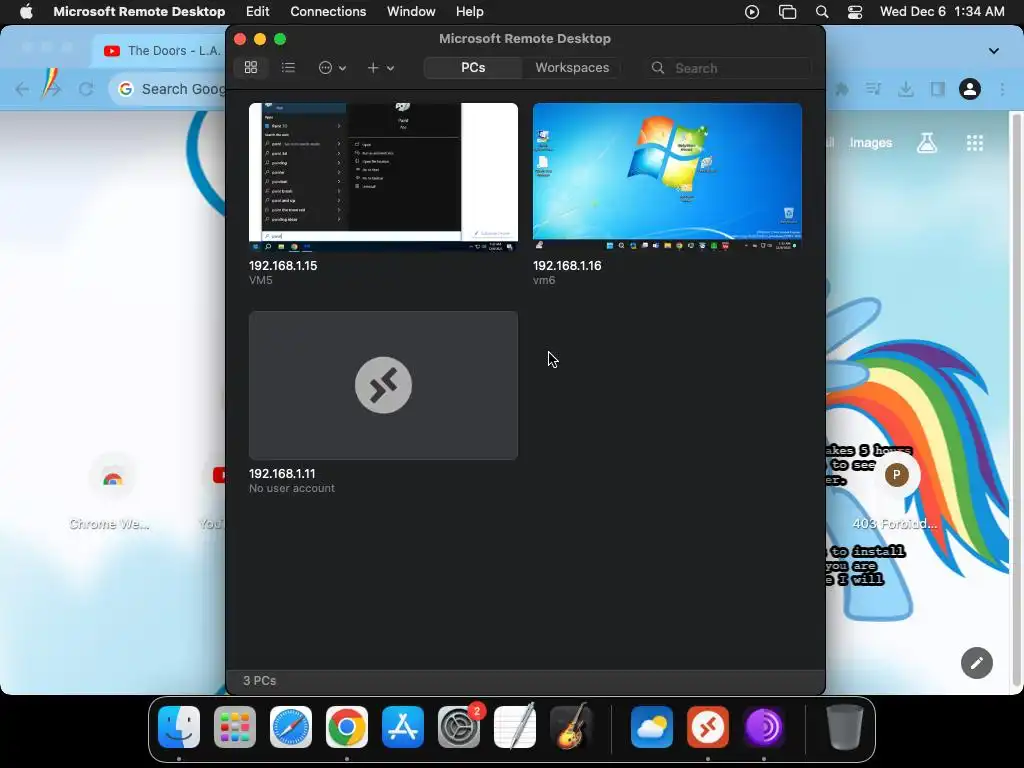Open the 192.168.1.11 PC tile
Image resolution: width=1024 pixels, height=768 pixels.
pyautogui.click(x=383, y=385)
